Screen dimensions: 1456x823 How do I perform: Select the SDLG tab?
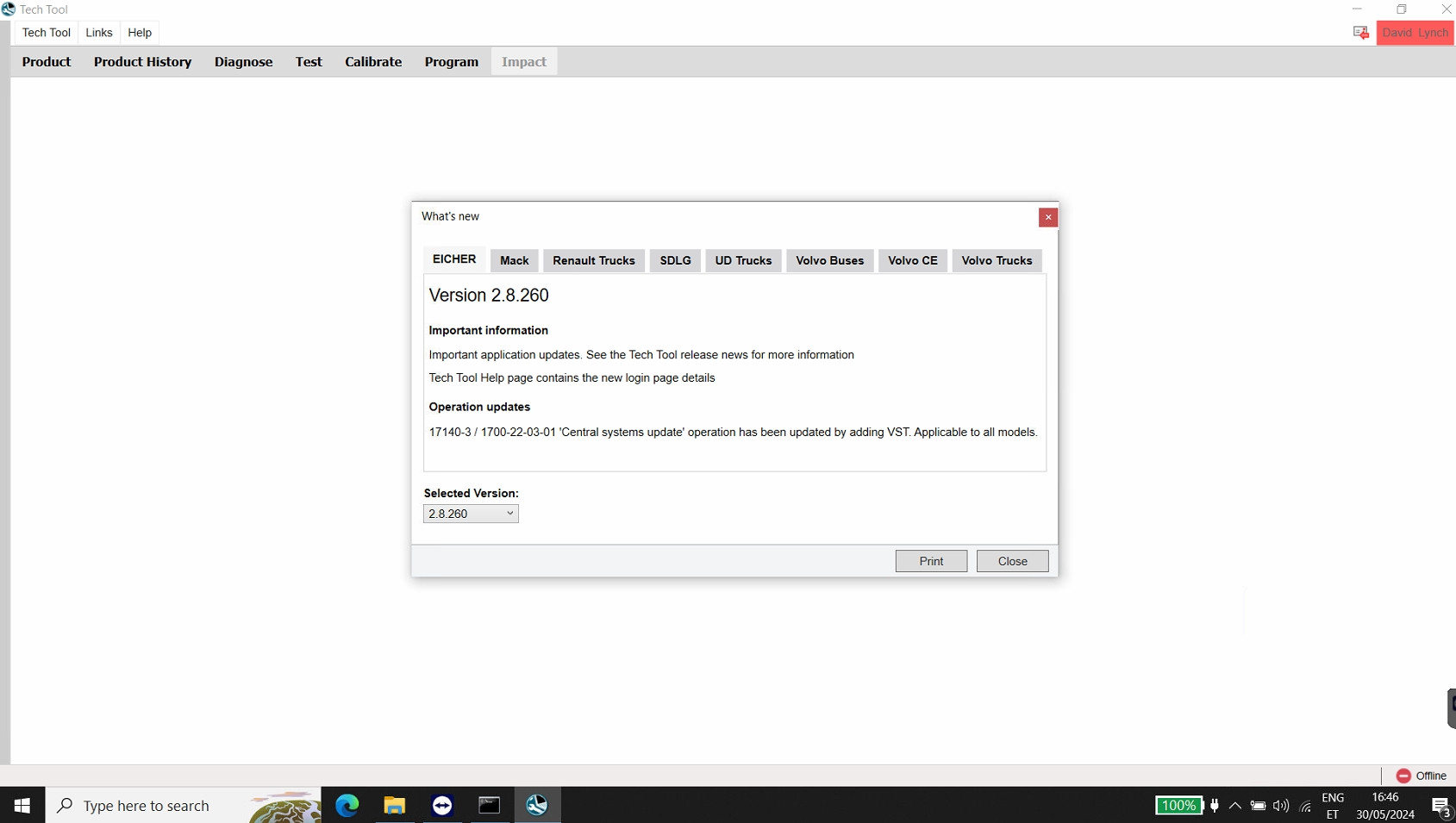pos(676,261)
